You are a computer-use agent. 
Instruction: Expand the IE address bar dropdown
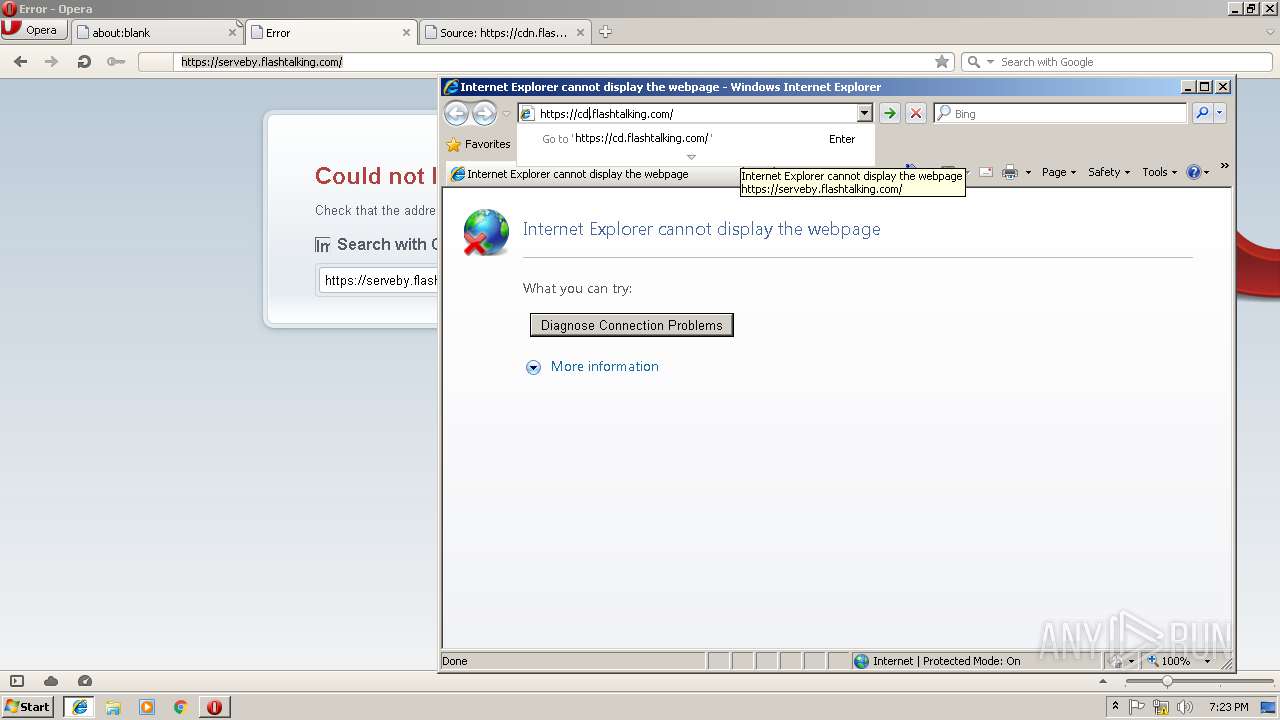tap(865, 114)
